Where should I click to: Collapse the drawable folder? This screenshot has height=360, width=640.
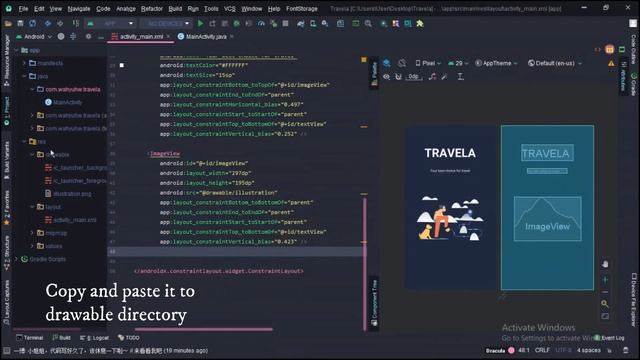(x=32, y=155)
